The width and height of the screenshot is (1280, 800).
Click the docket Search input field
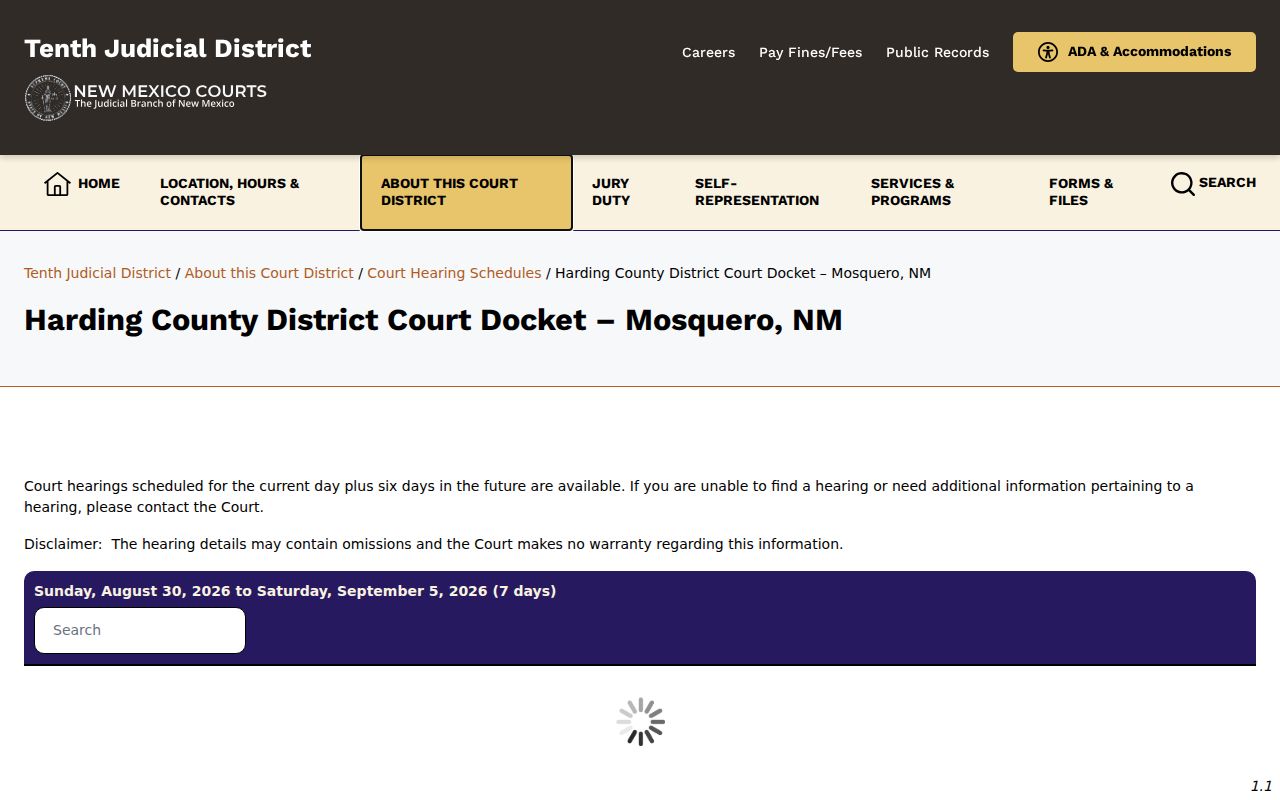[x=140, y=630]
